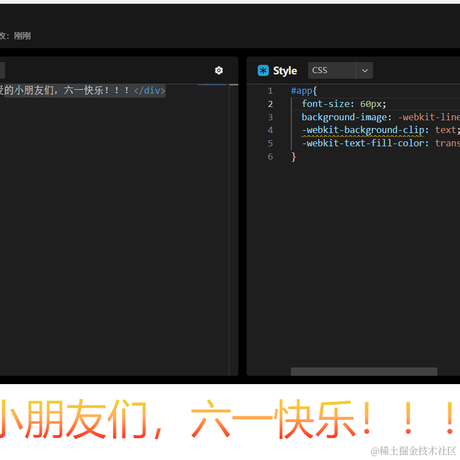
Task: Click the Style editor horizontal scrollbar
Action: pyautogui.click(x=364, y=371)
